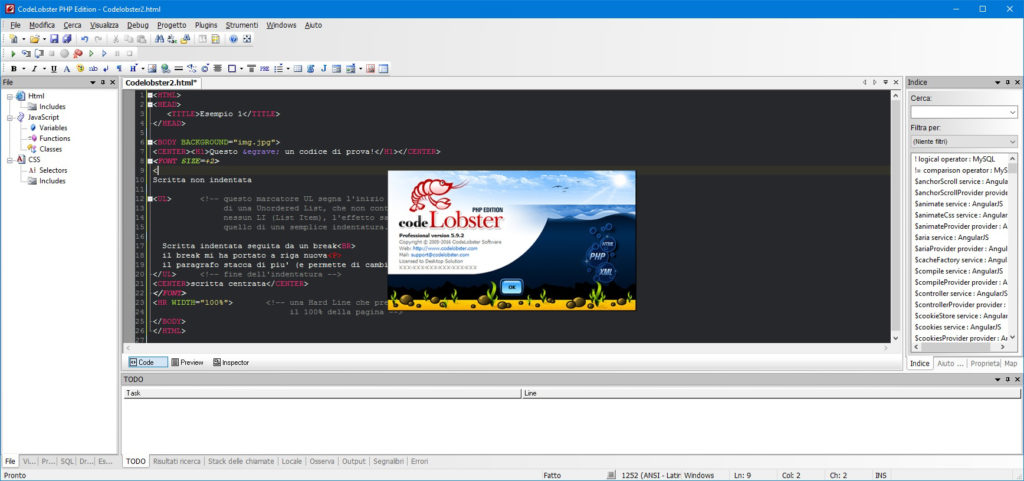
Task: Apply Bold formatting from HTML toolbar
Action: pyautogui.click(x=13, y=68)
